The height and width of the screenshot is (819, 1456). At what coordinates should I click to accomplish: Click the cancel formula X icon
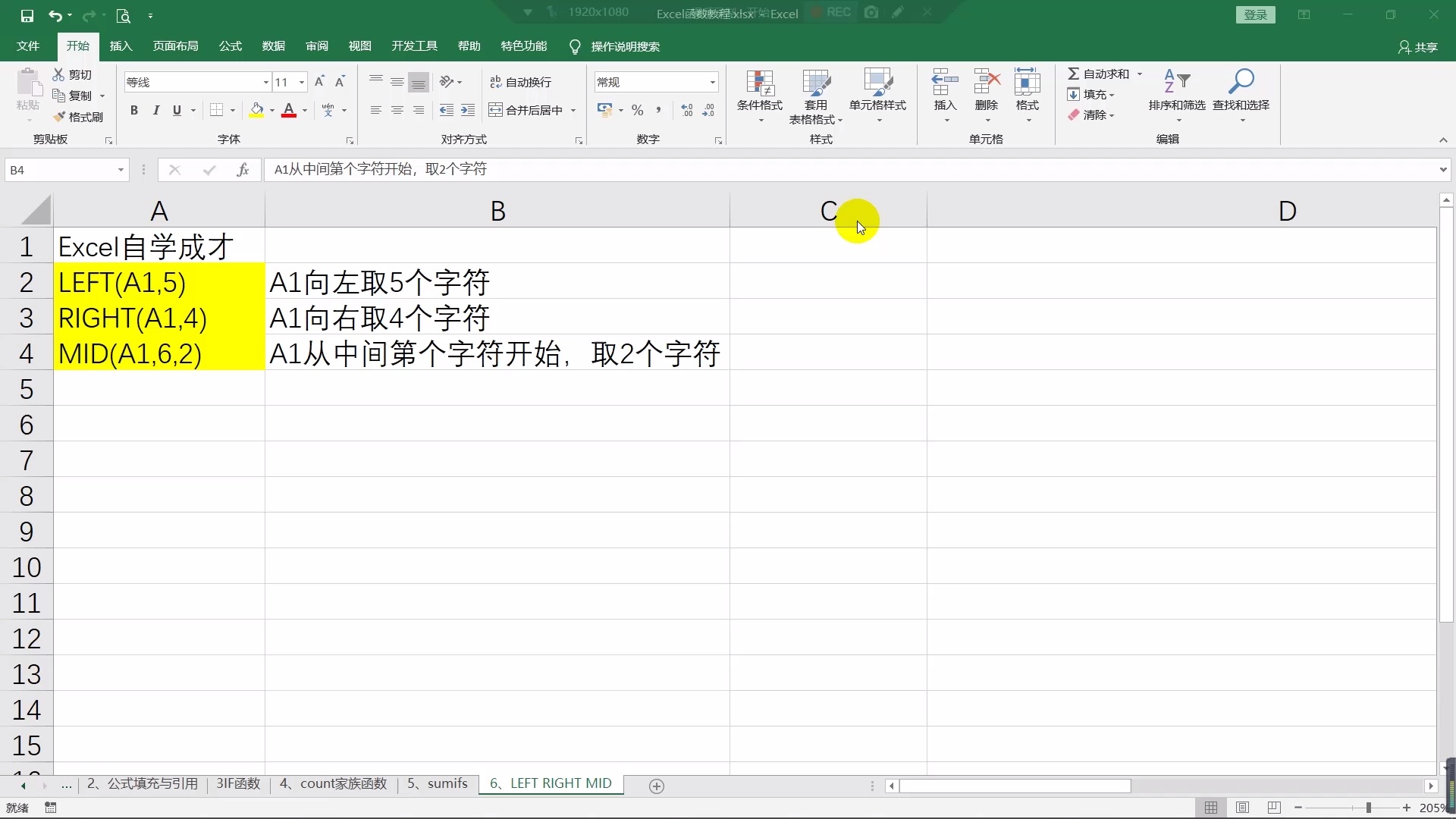175,169
